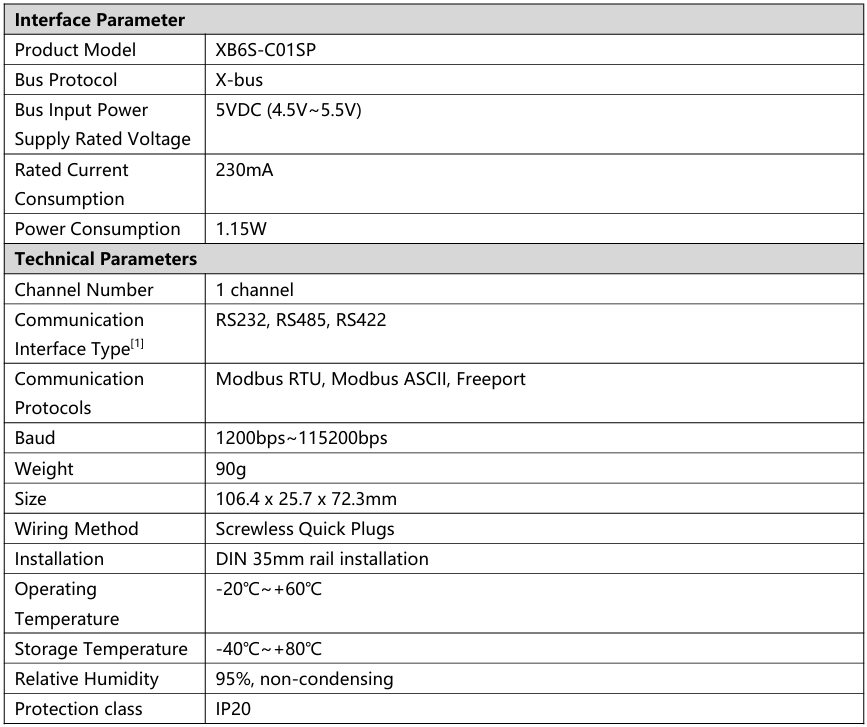Viewport: 867px width, 727px height.
Task: Select the 1.15W power consumption value
Action: 241,229
